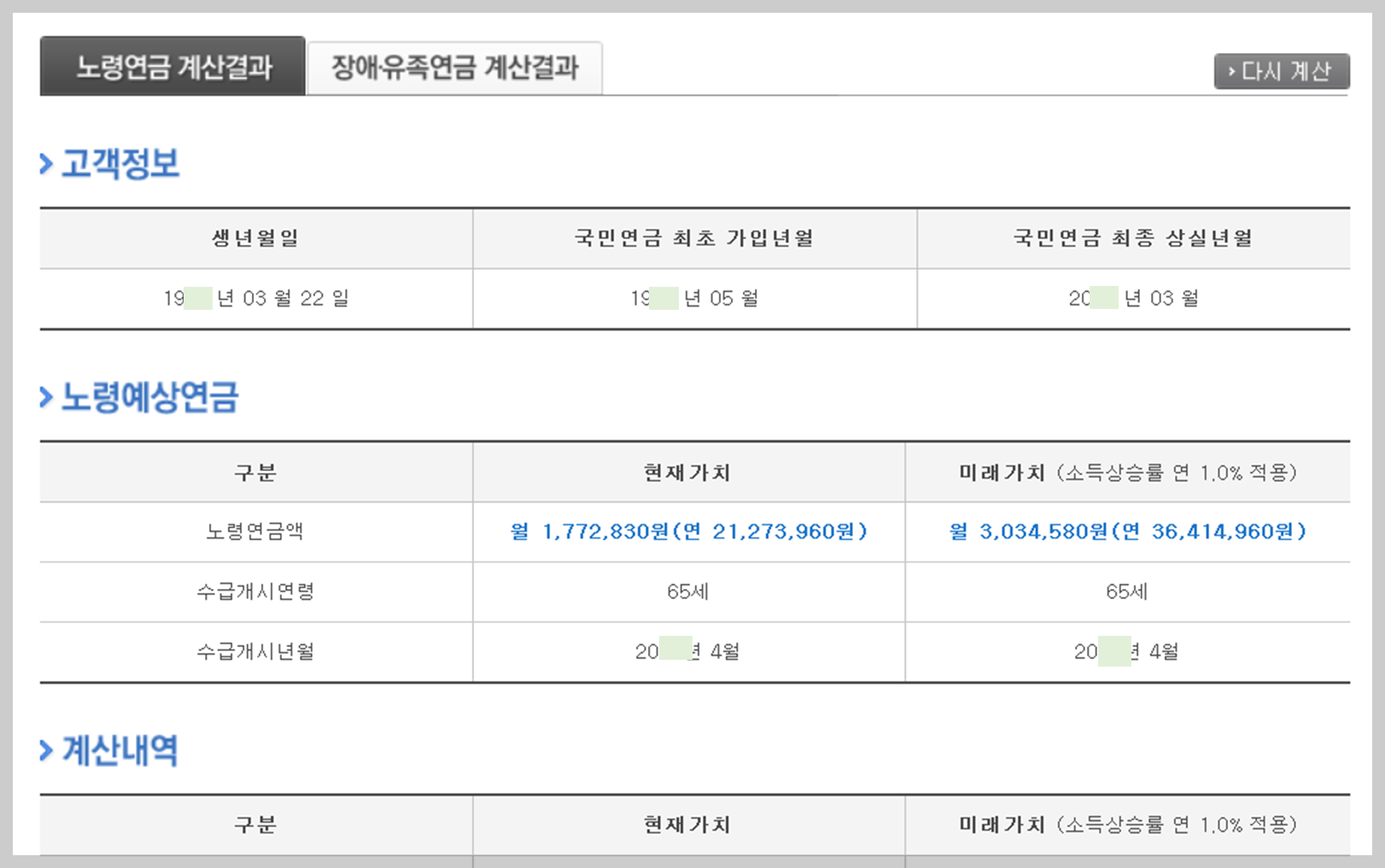Click the 미래가치 column header showing 1.0% rate
Screen dimensions: 1385x868
pyautogui.click(x=1129, y=824)
